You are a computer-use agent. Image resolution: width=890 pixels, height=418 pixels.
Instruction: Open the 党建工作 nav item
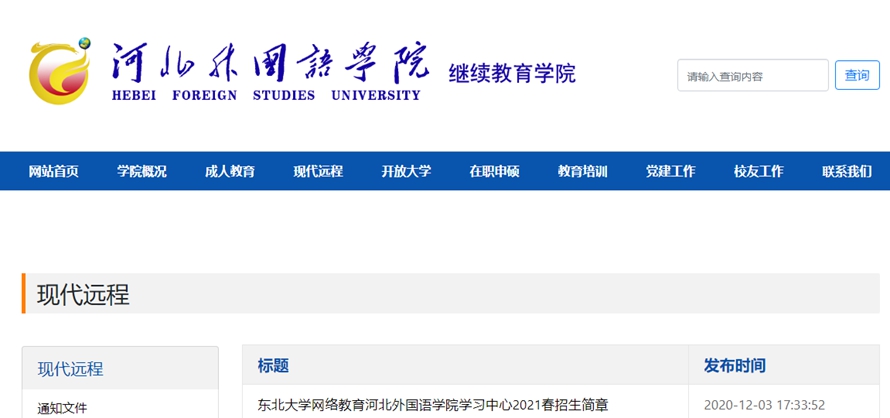point(670,171)
